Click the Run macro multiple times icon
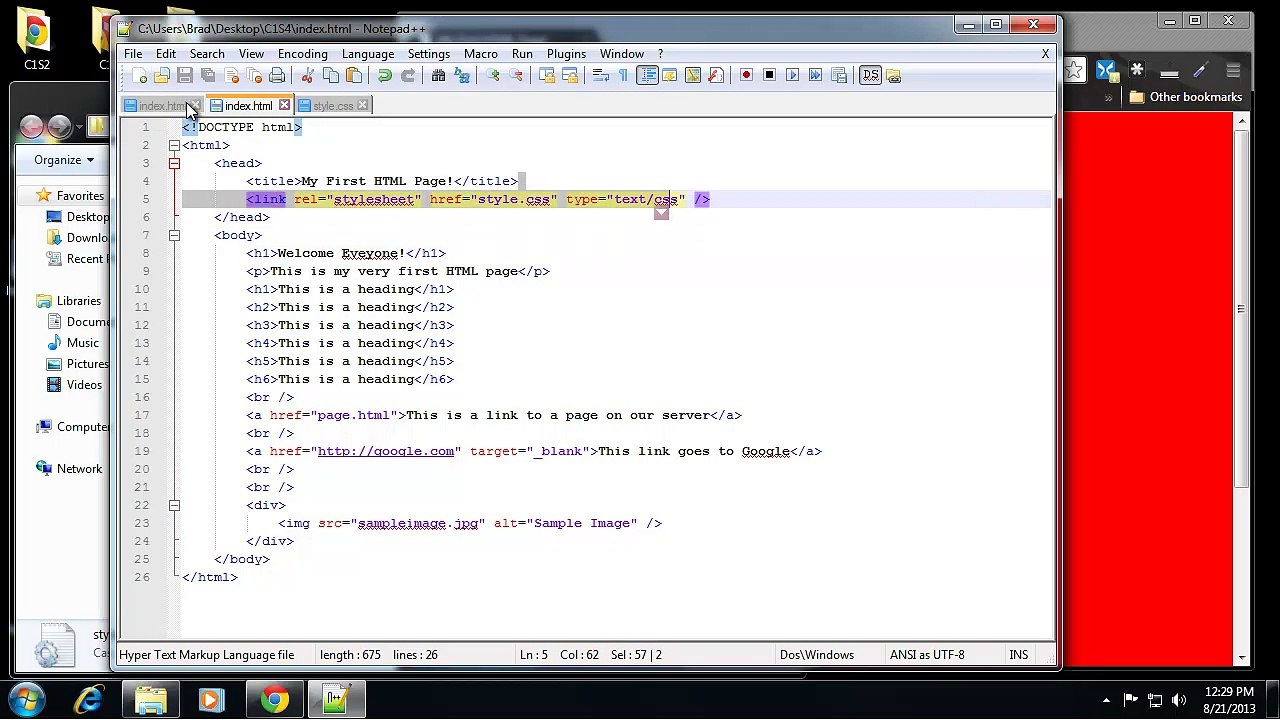 (x=815, y=76)
